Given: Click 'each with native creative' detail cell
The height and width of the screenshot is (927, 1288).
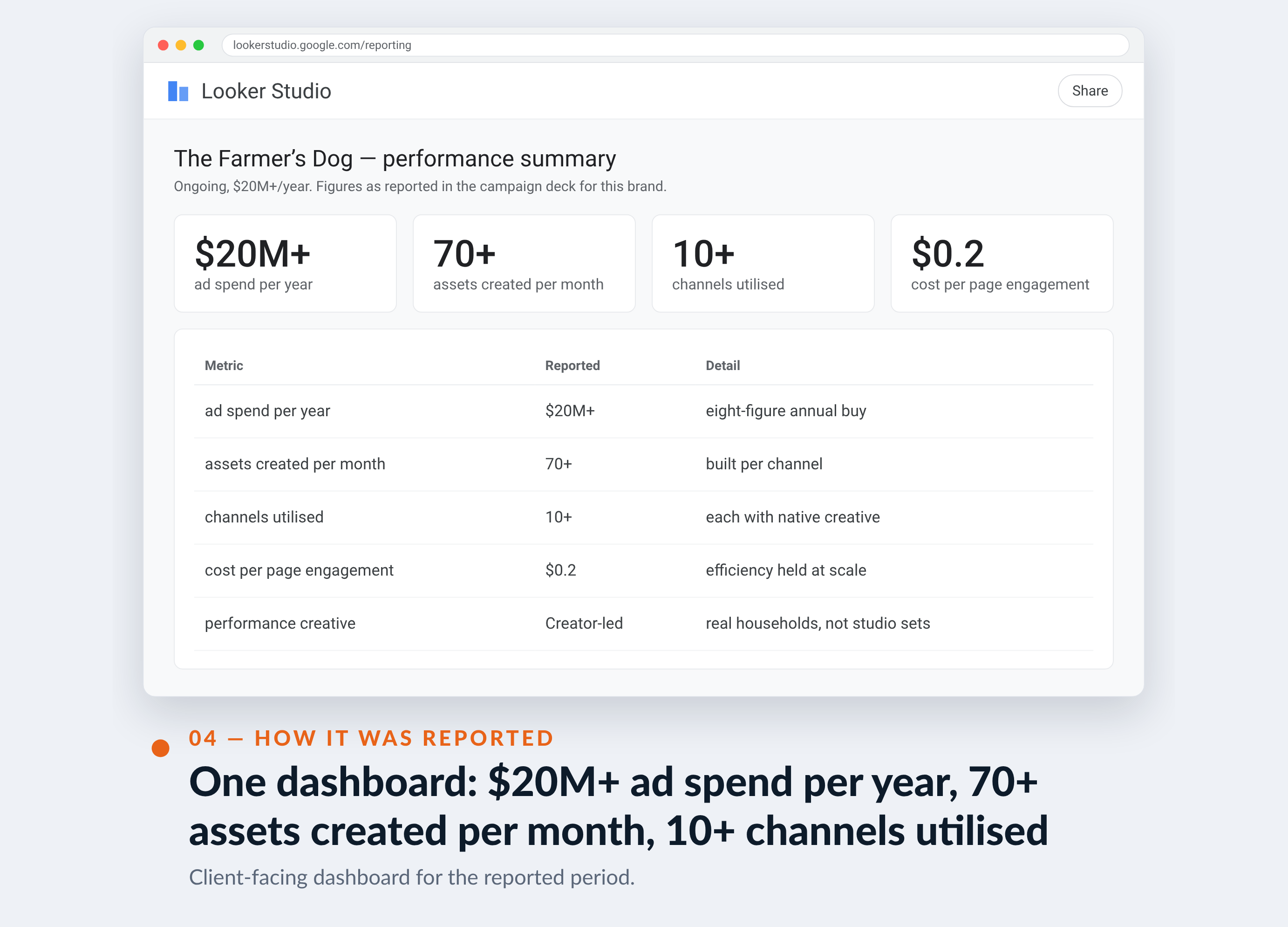Looking at the screenshot, I should point(792,517).
